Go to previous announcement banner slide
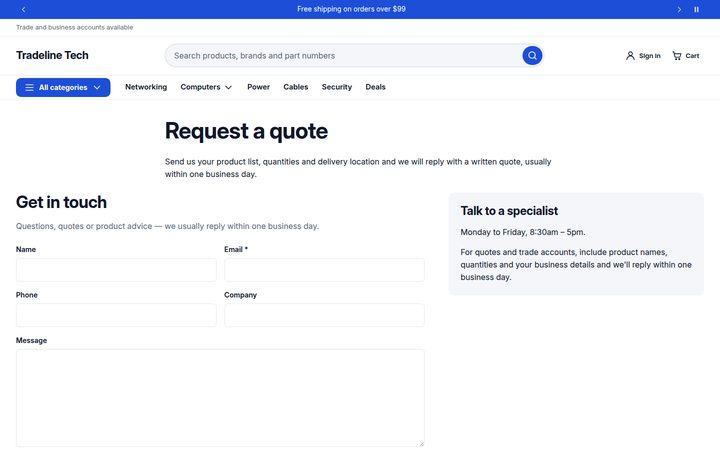 point(23,9)
